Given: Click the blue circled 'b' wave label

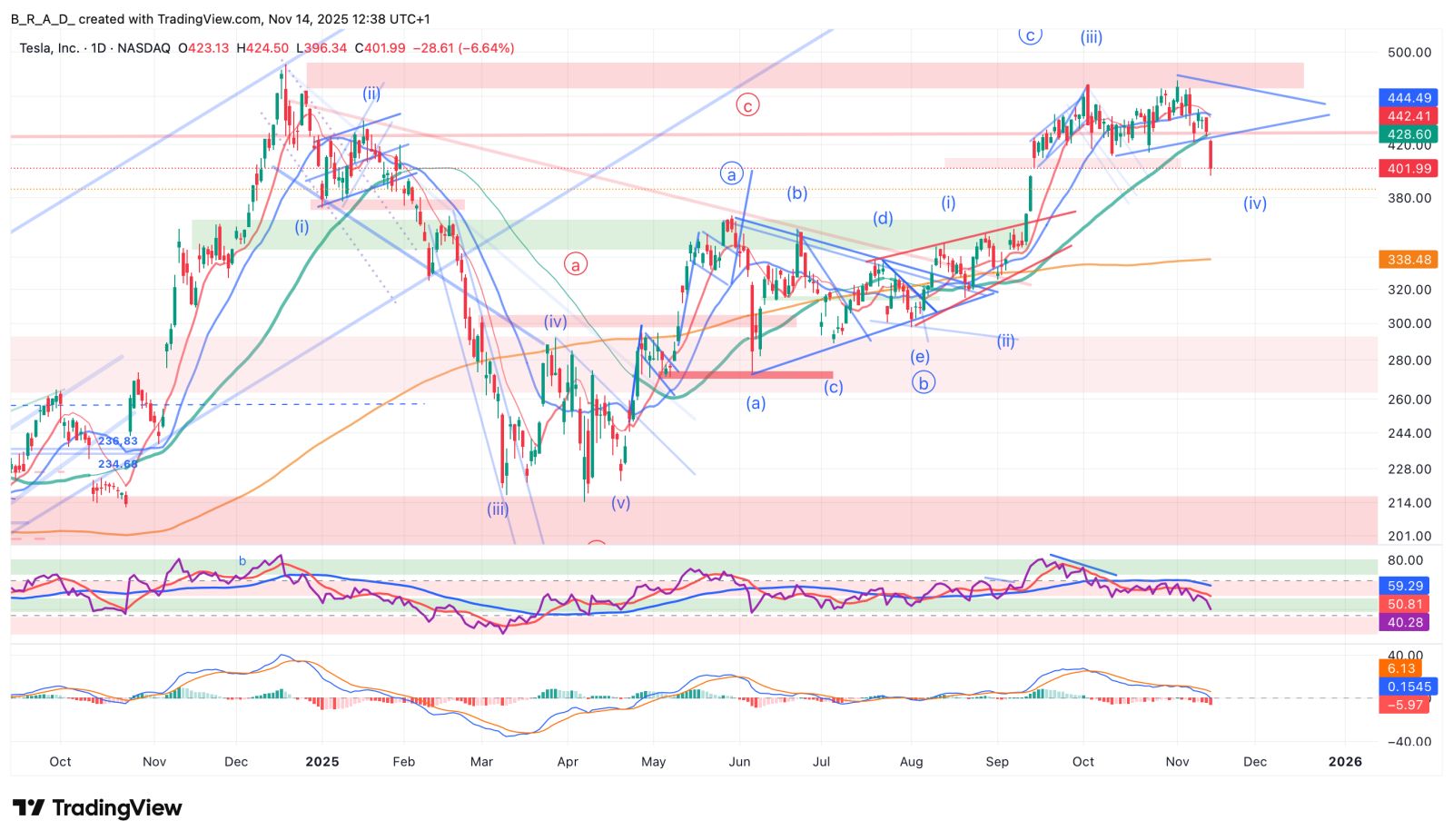Looking at the screenshot, I should (x=923, y=383).
